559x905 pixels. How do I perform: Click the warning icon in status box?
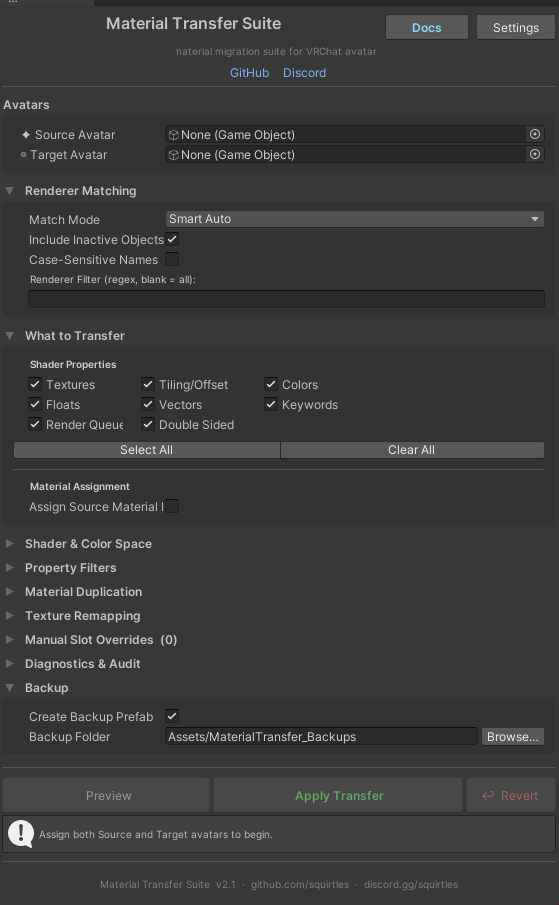click(21, 834)
